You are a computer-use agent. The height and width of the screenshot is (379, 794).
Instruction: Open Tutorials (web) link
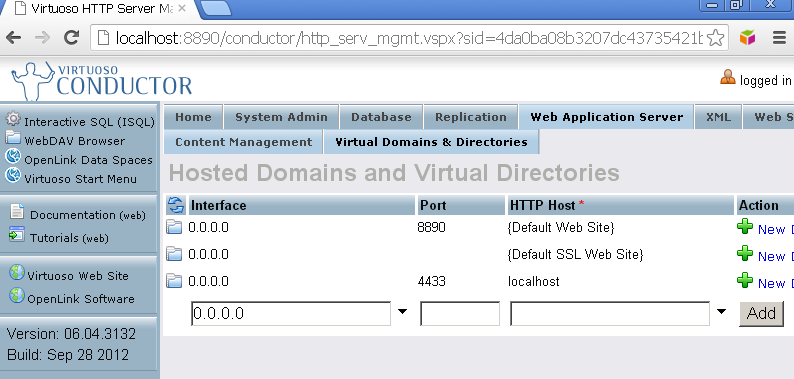pyautogui.click(x=69, y=238)
